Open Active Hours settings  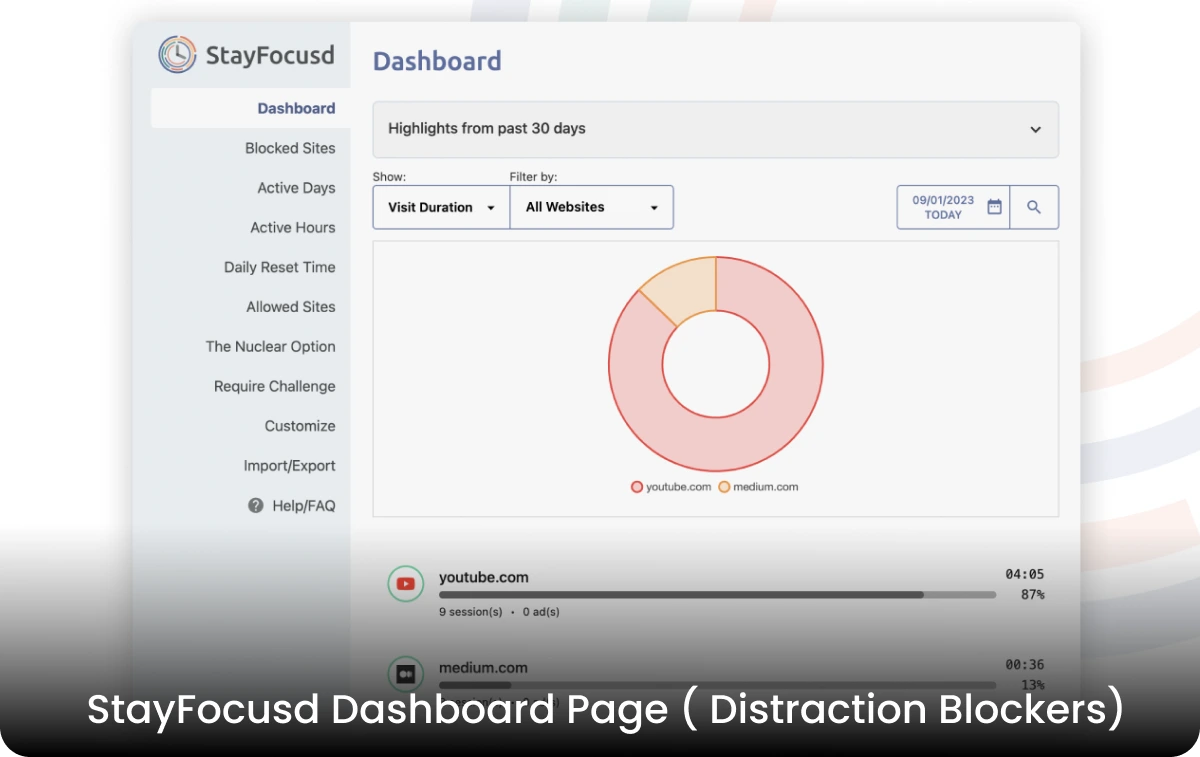pos(293,228)
